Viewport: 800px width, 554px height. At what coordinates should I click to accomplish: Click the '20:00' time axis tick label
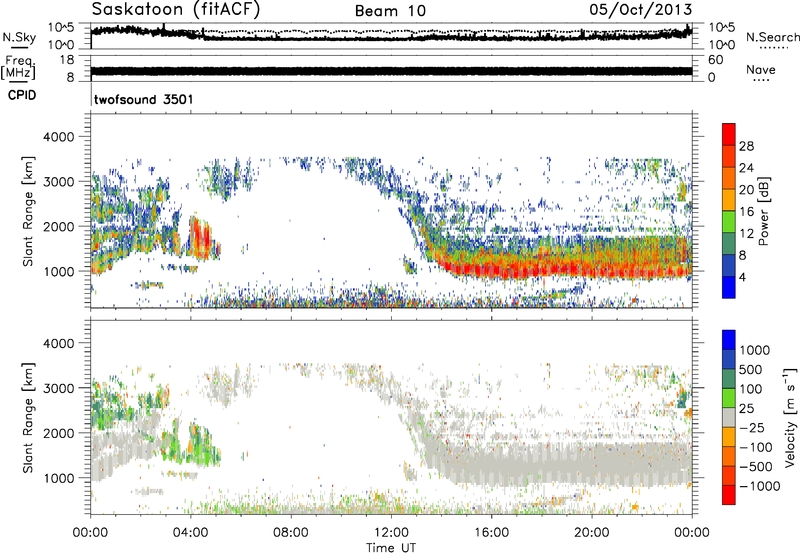tap(591, 533)
